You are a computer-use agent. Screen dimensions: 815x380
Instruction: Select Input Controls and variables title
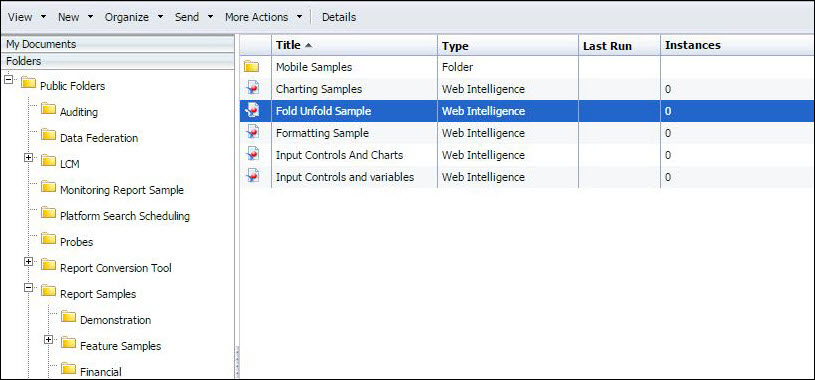point(345,176)
